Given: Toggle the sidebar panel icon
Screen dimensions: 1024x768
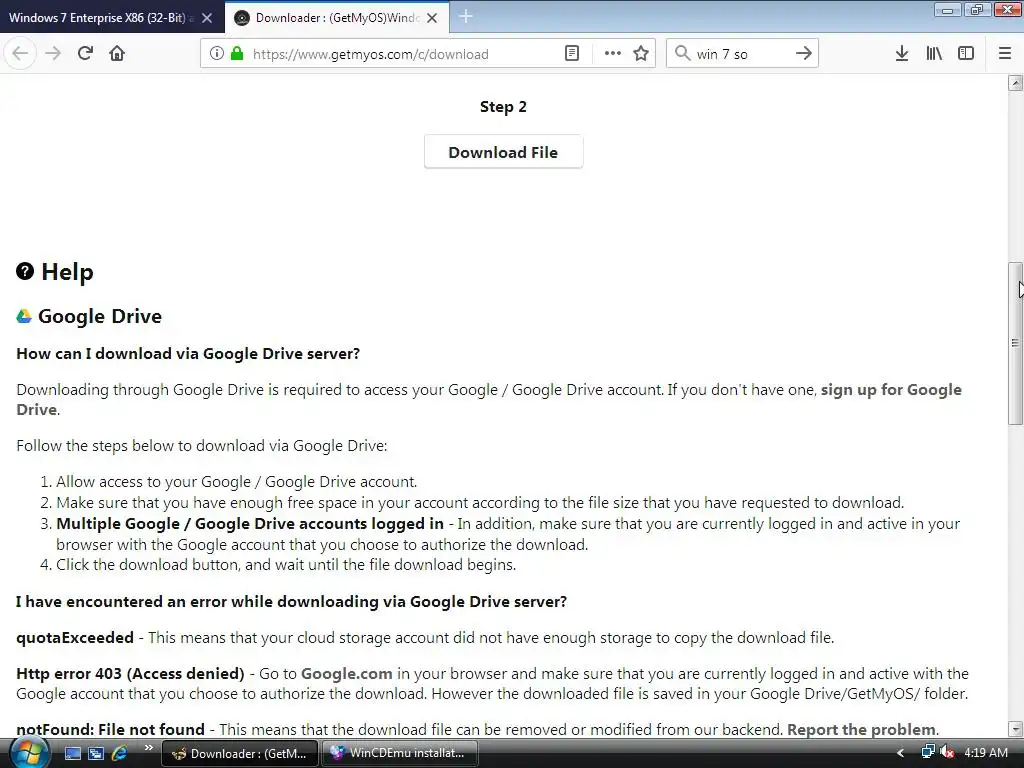Looking at the screenshot, I should coord(966,54).
